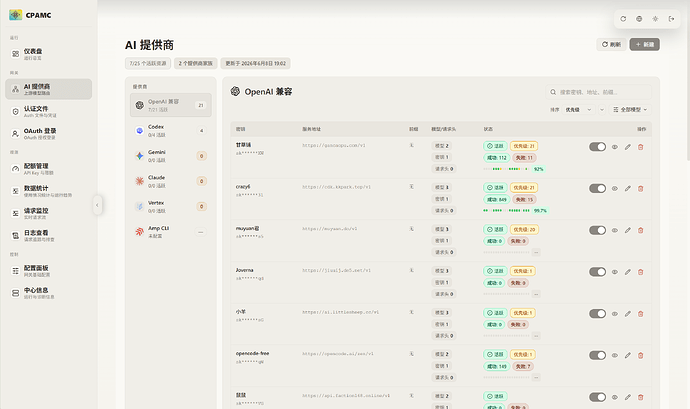Click the refresh icon in top-right toolbar
Viewport: 690px width, 409px height.
click(623, 19)
